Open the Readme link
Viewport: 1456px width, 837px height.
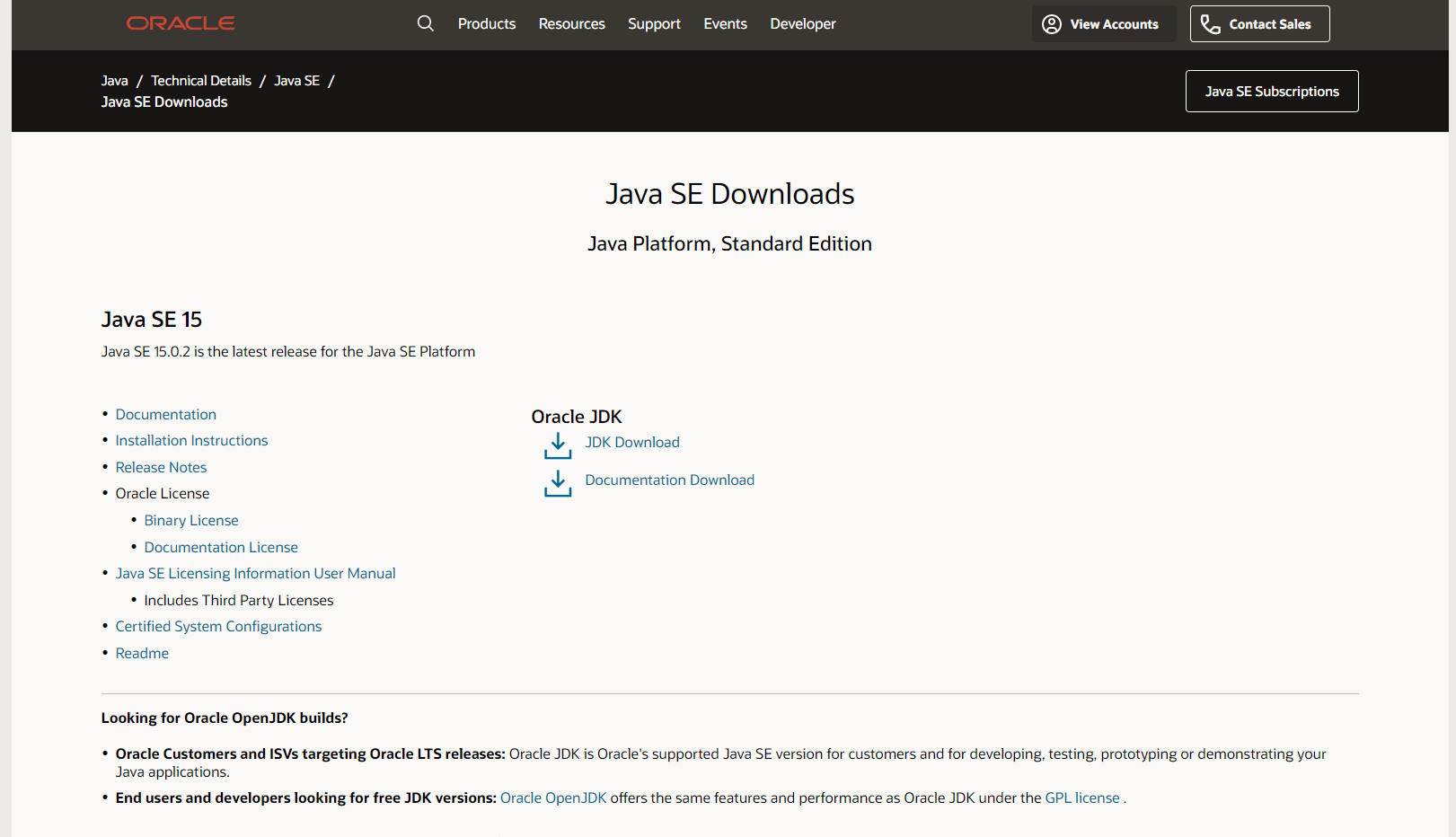click(x=142, y=653)
